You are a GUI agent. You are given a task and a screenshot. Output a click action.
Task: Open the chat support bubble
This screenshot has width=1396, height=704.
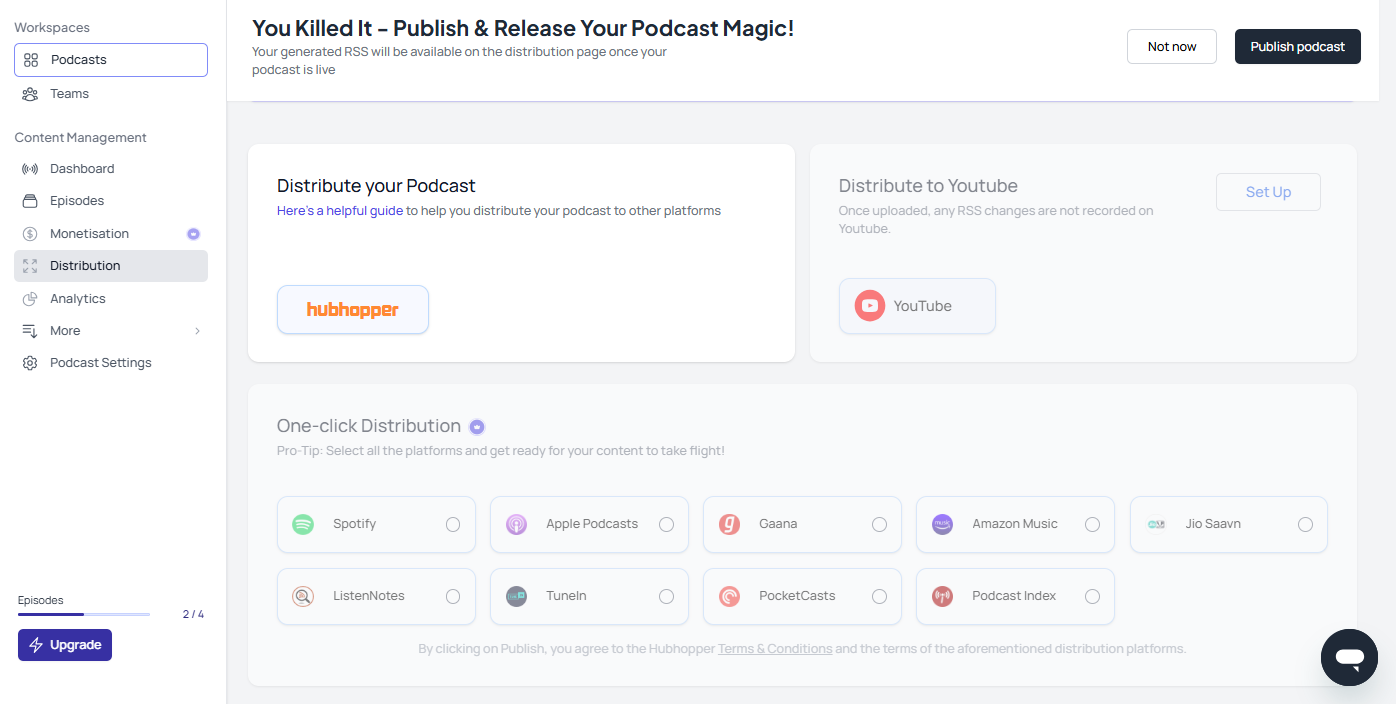point(1349,657)
